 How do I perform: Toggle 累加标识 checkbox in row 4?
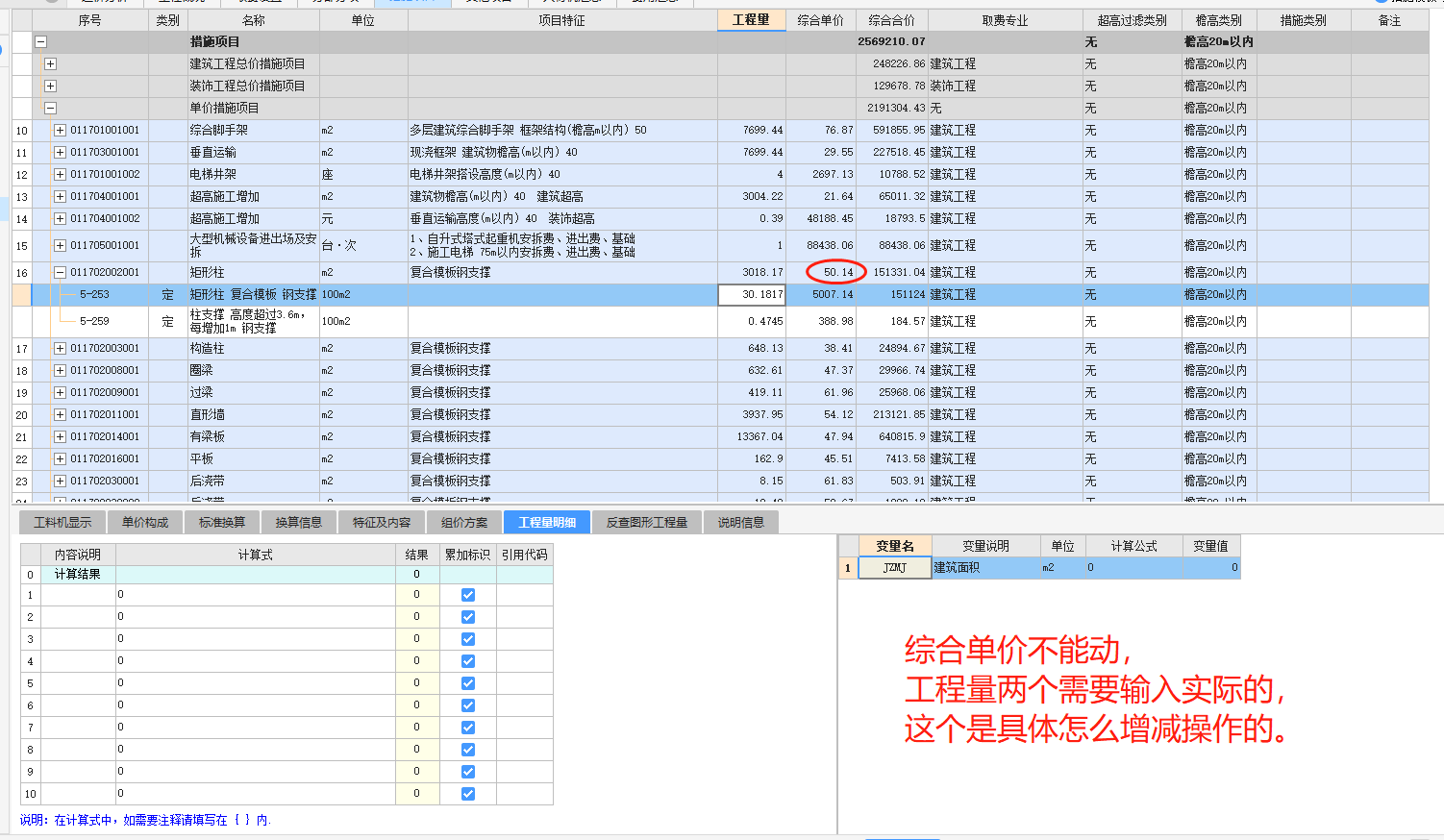pos(468,661)
